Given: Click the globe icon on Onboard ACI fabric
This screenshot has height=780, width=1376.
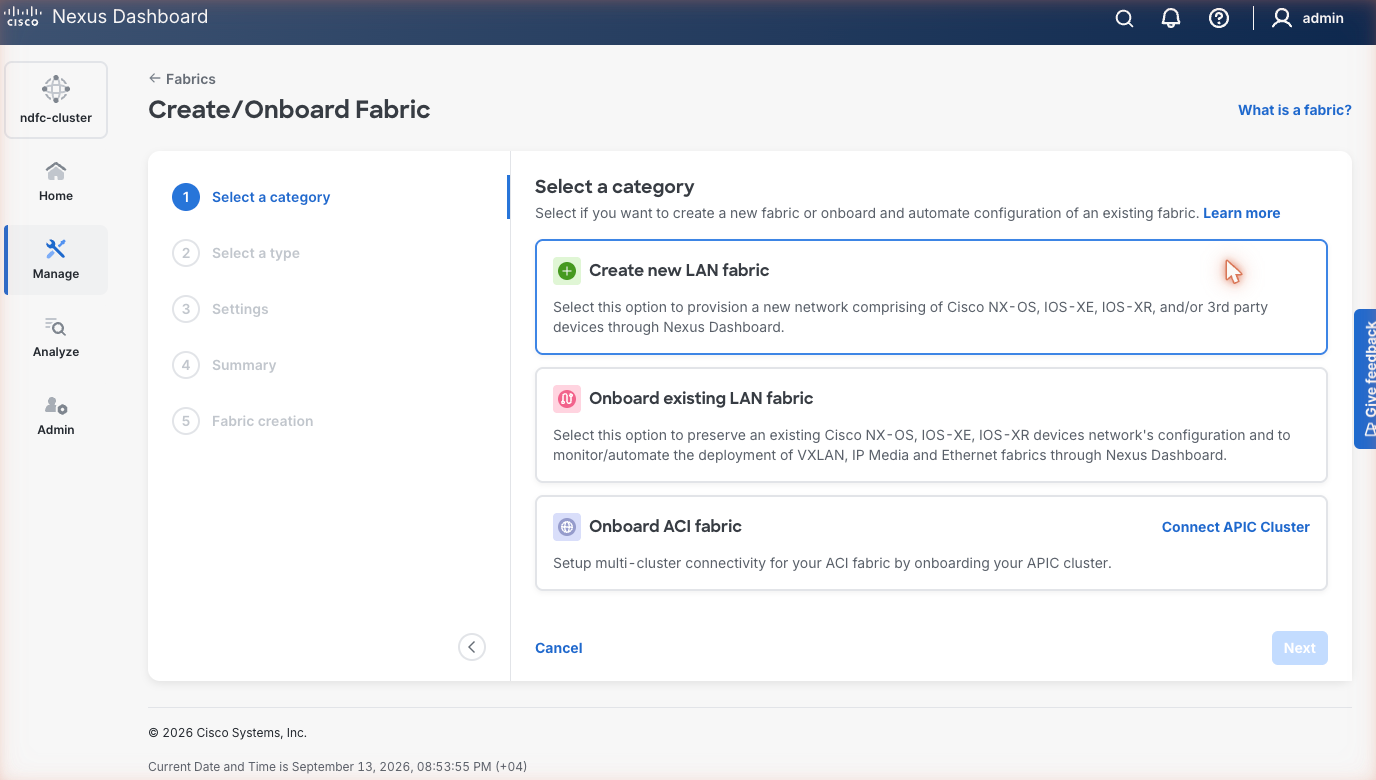Looking at the screenshot, I should point(567,526).
